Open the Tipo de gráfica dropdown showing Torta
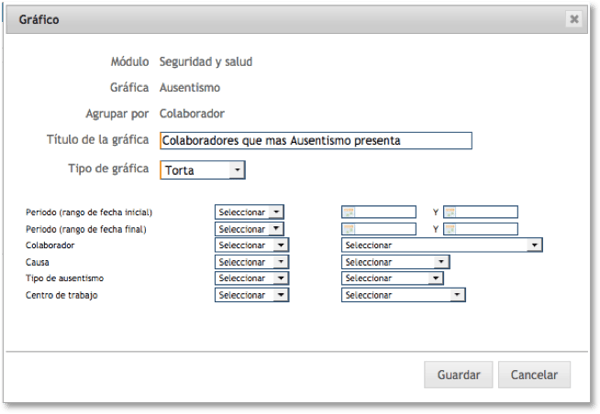 [202, 170]
